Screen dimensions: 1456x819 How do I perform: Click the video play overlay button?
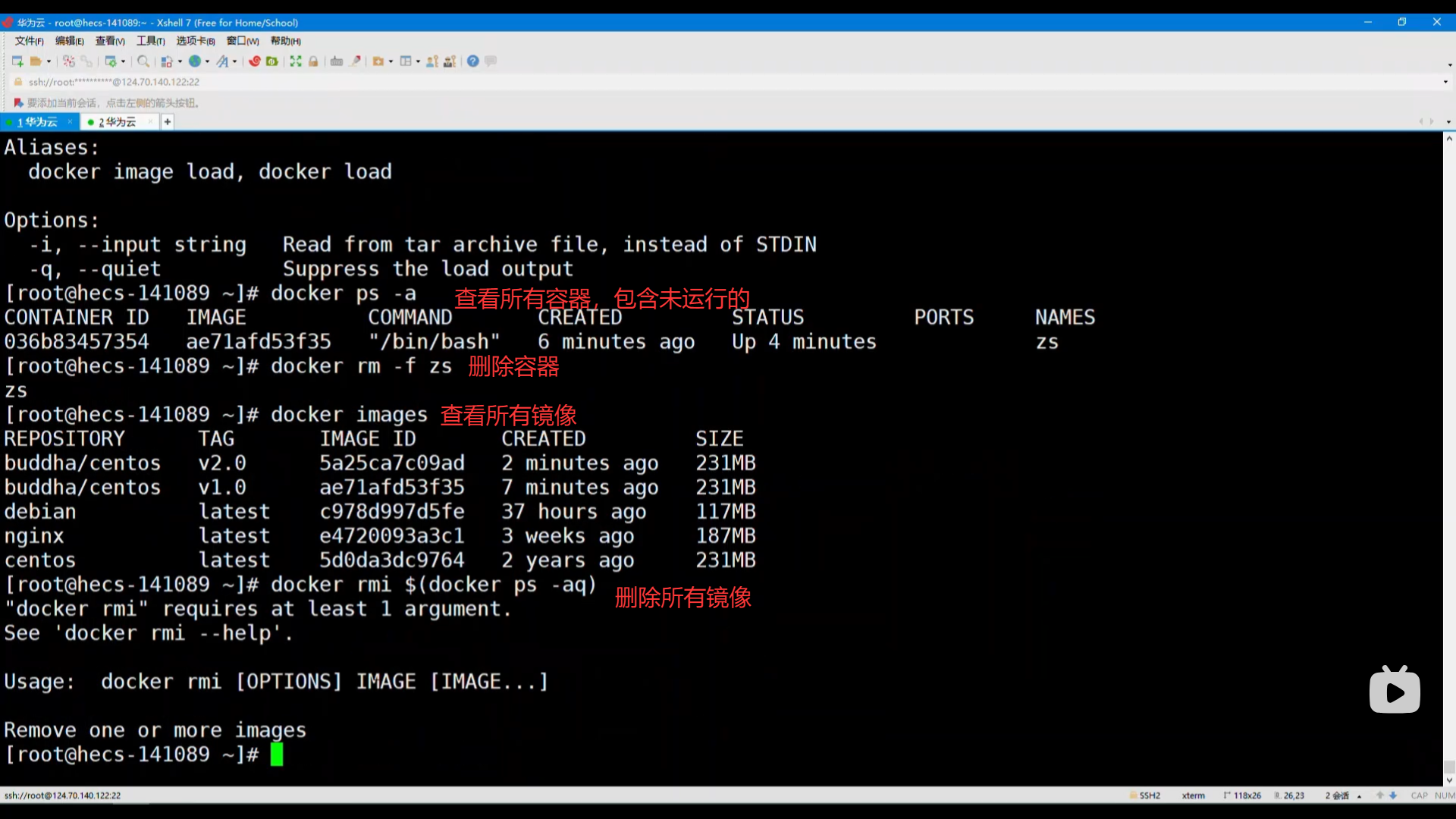coord(1395,692)
